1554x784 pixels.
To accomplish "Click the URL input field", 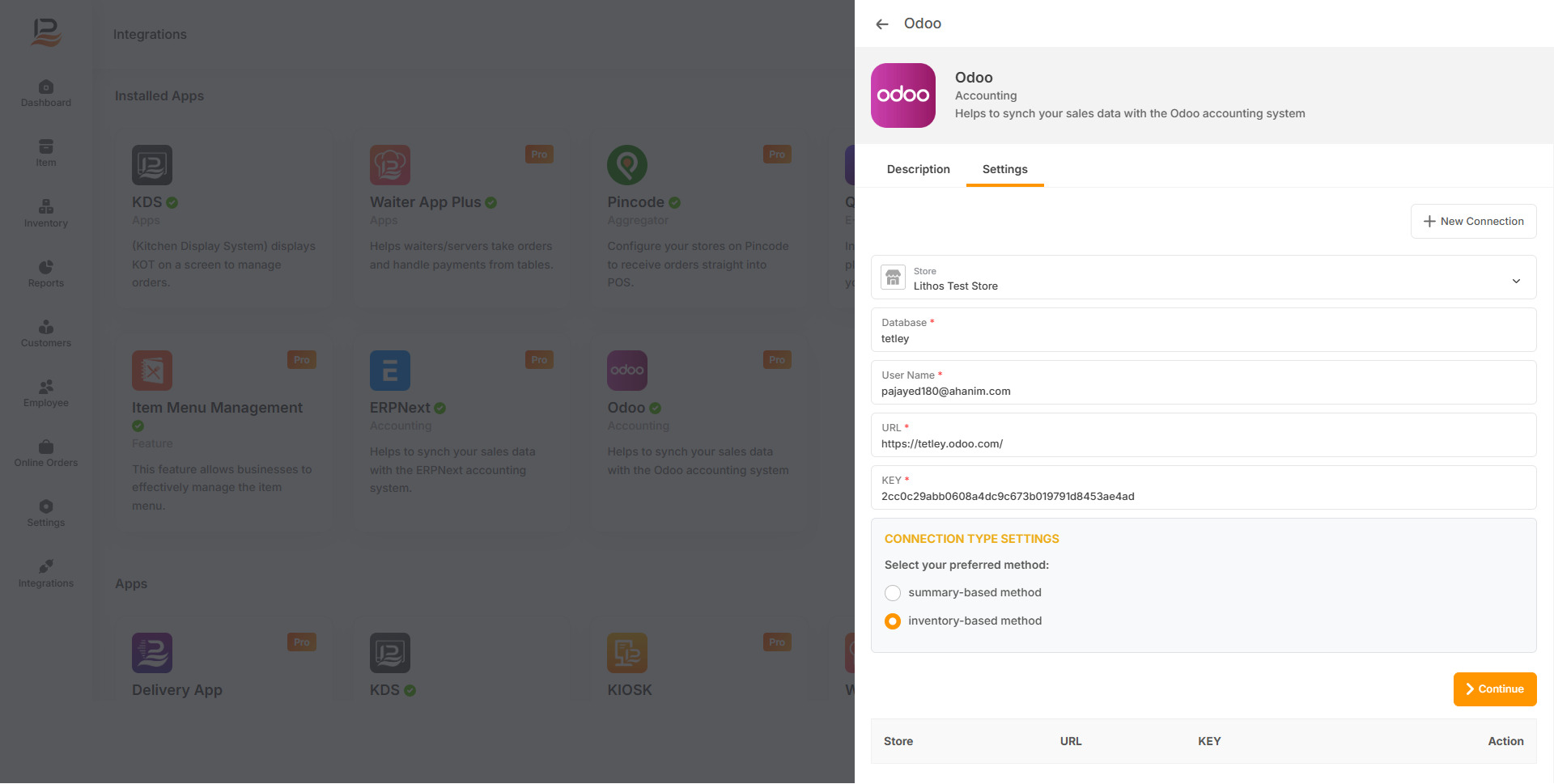I will coord(1204,435).
